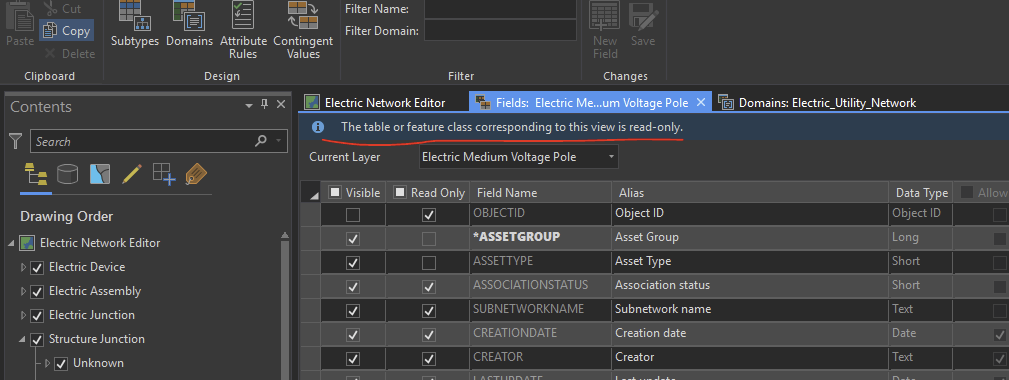Toggle Read Only checkbox for ASSETGROUP row
The height and width of the screenshot is (380, 1009).
pyautogui.click(x=429, y=239)
